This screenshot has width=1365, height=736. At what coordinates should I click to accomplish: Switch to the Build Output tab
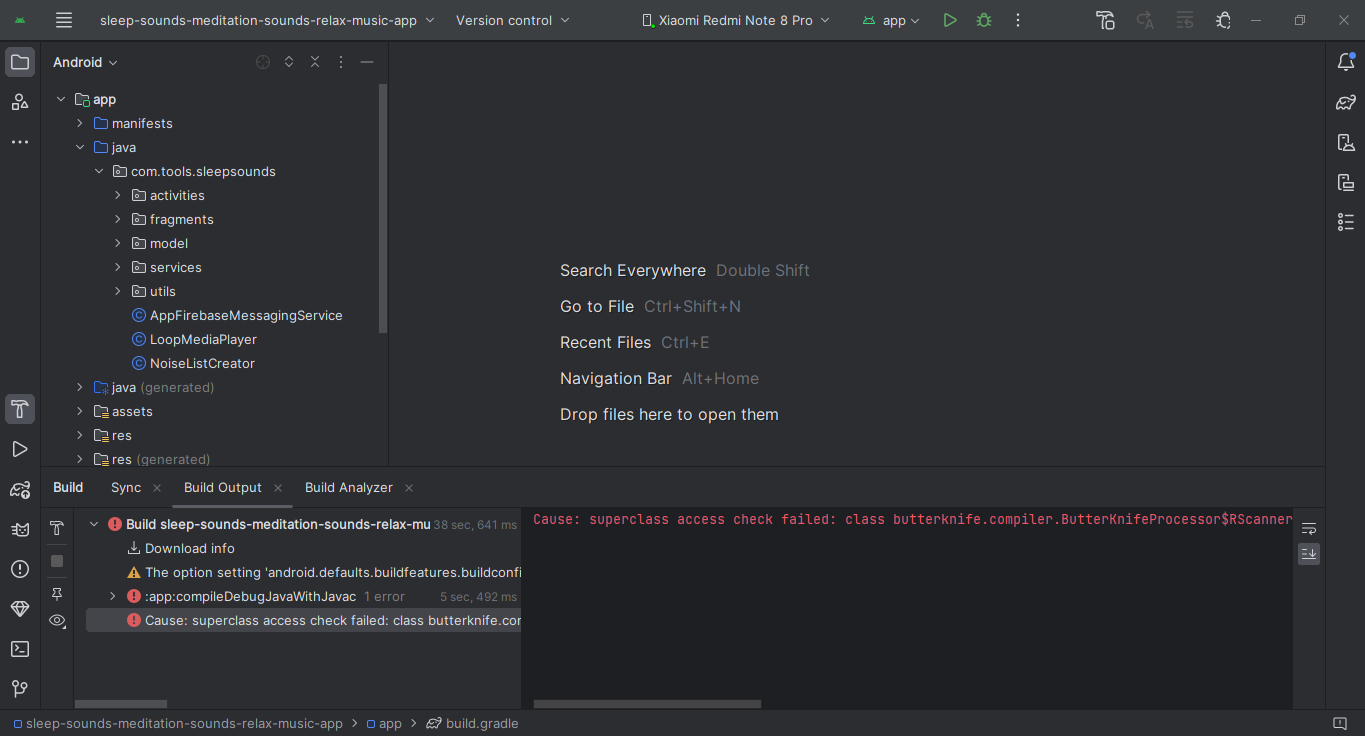point(223,487)
